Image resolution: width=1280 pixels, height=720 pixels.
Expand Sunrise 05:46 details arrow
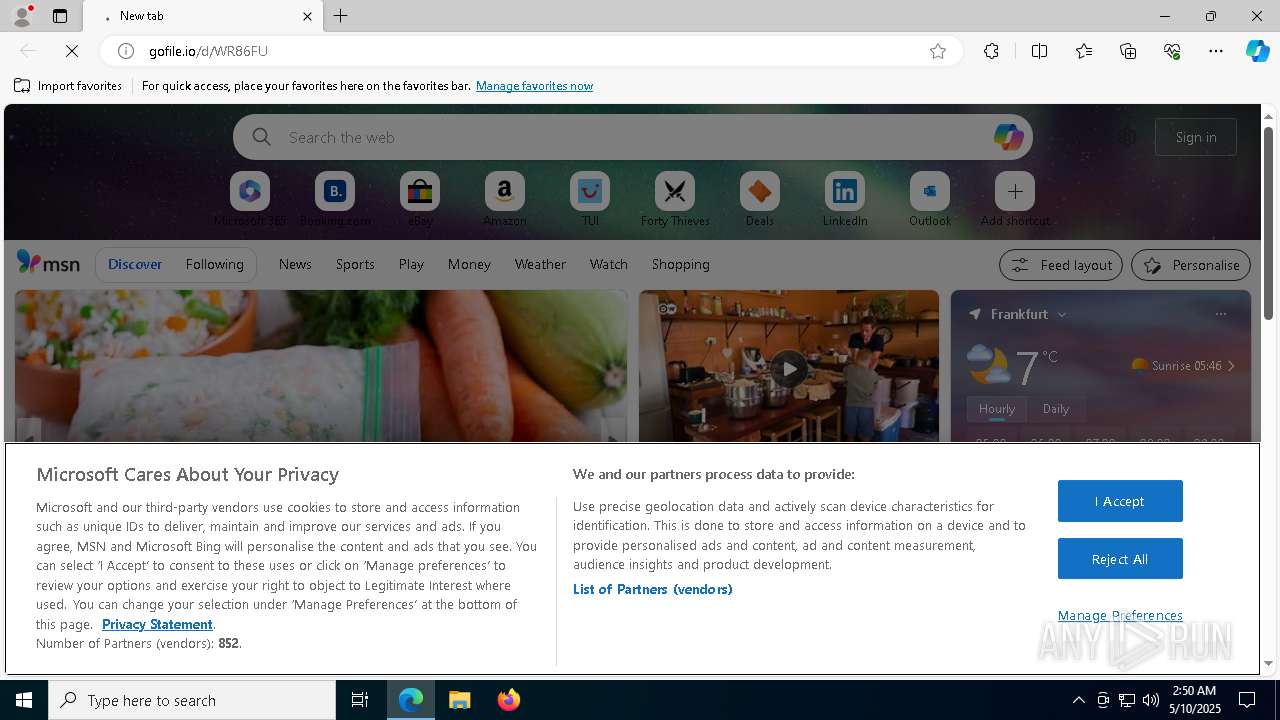pos(1231,366)
